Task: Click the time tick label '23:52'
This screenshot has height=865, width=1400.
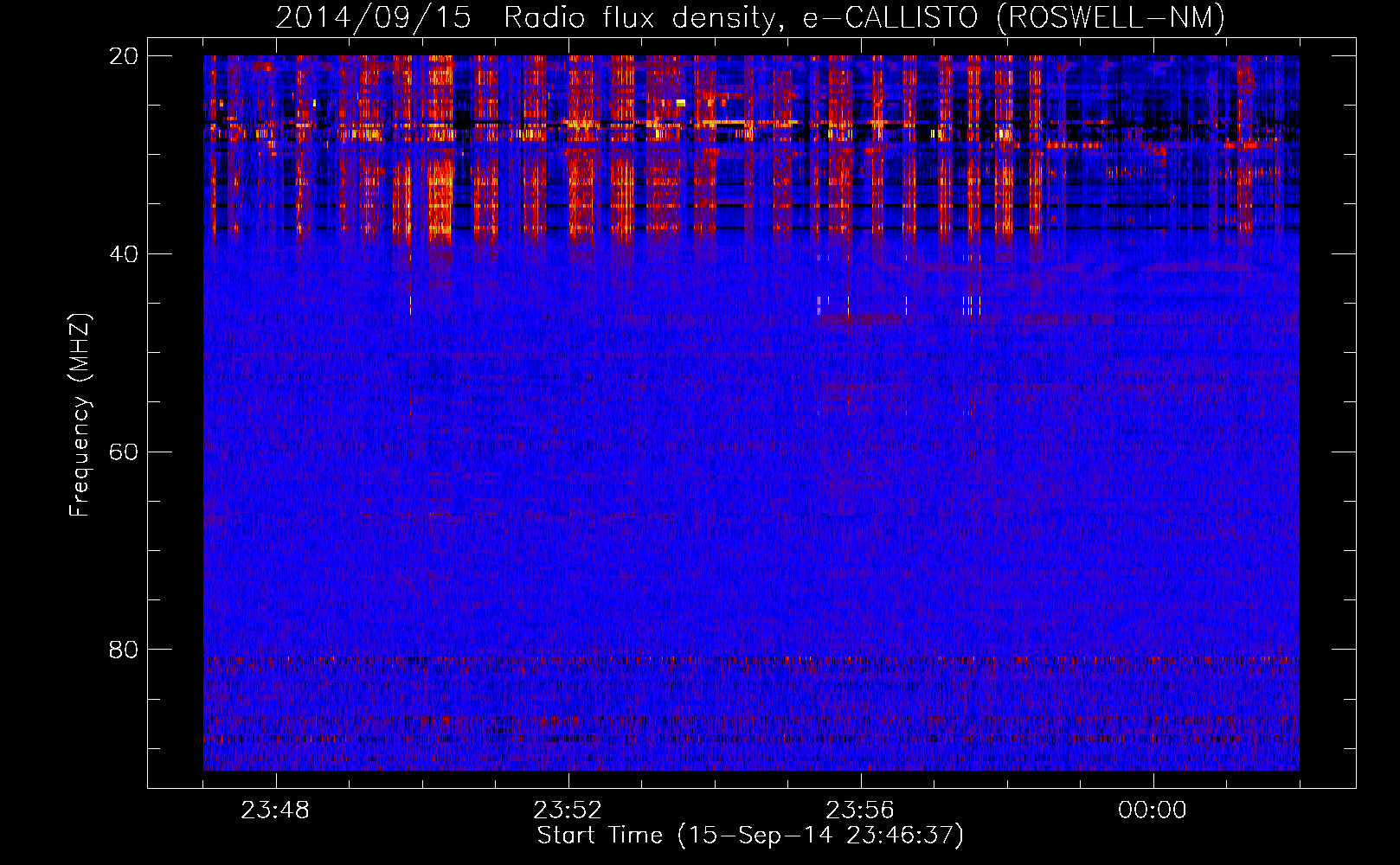Action: tap(568, 811)
